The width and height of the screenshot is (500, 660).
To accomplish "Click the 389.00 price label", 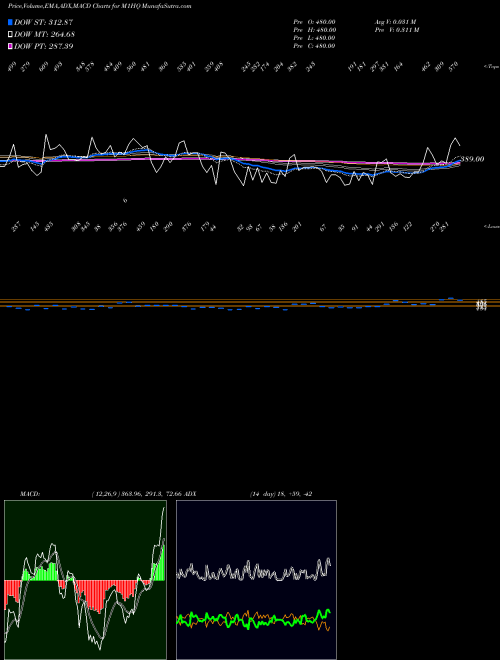I will 472,159.
